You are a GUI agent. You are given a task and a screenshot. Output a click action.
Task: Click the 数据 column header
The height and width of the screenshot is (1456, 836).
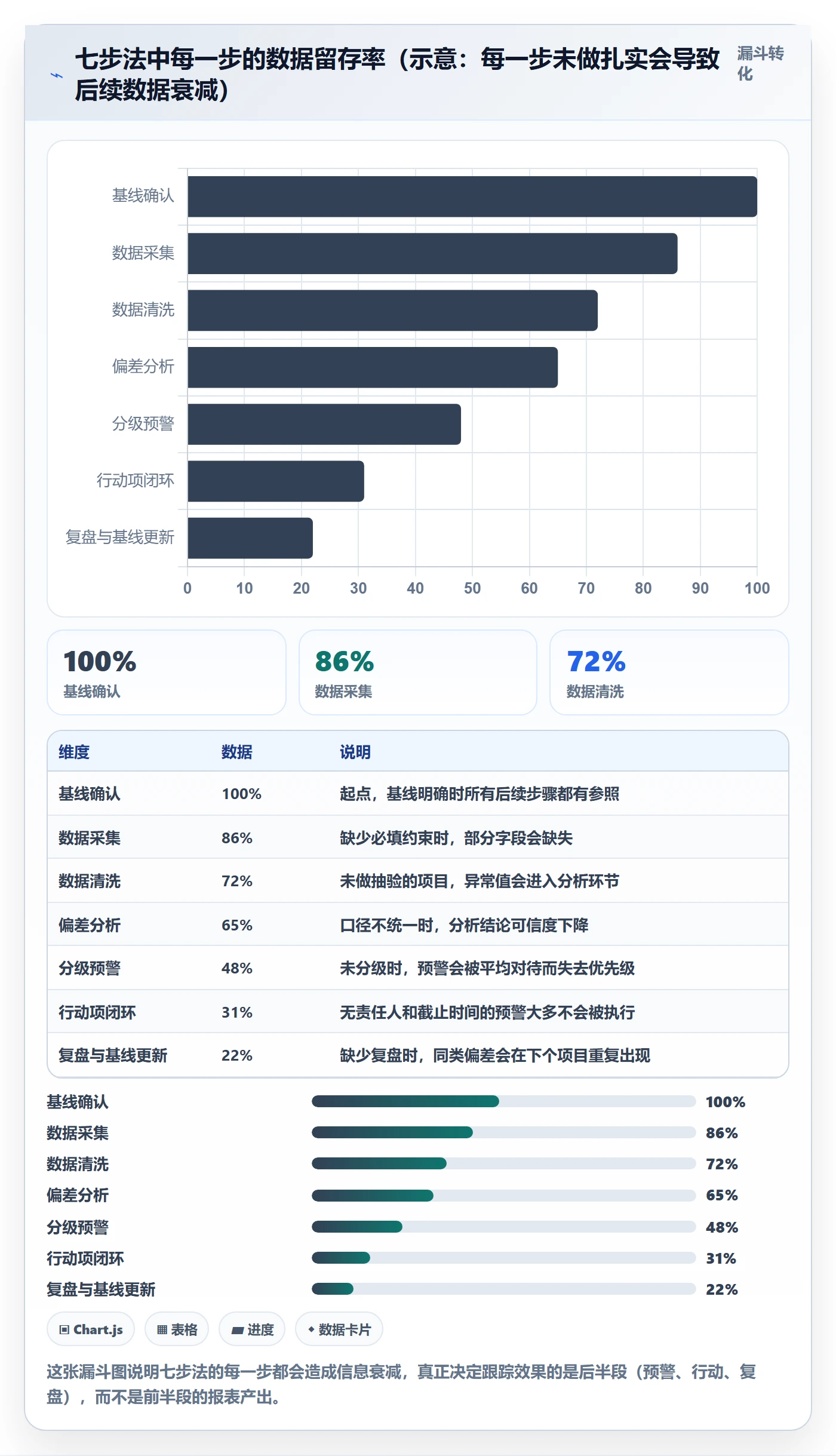coord(237,752)
